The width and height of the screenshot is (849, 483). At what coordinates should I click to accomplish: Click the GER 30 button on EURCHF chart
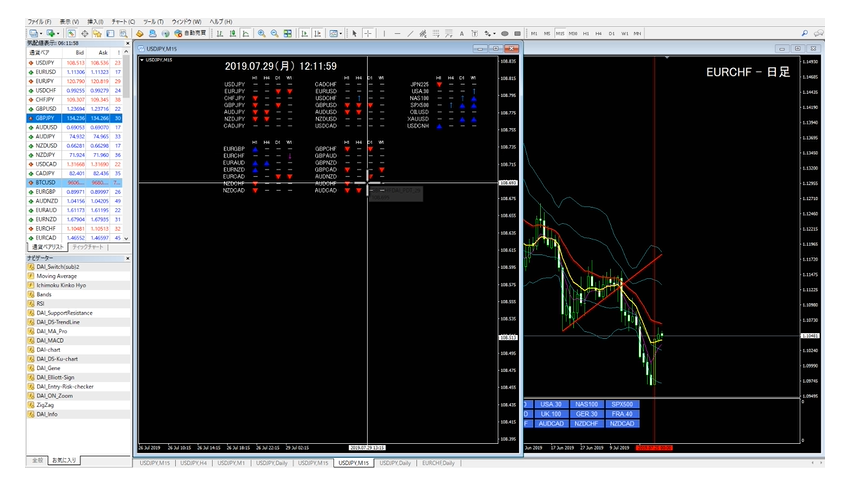tap(586, 414)
